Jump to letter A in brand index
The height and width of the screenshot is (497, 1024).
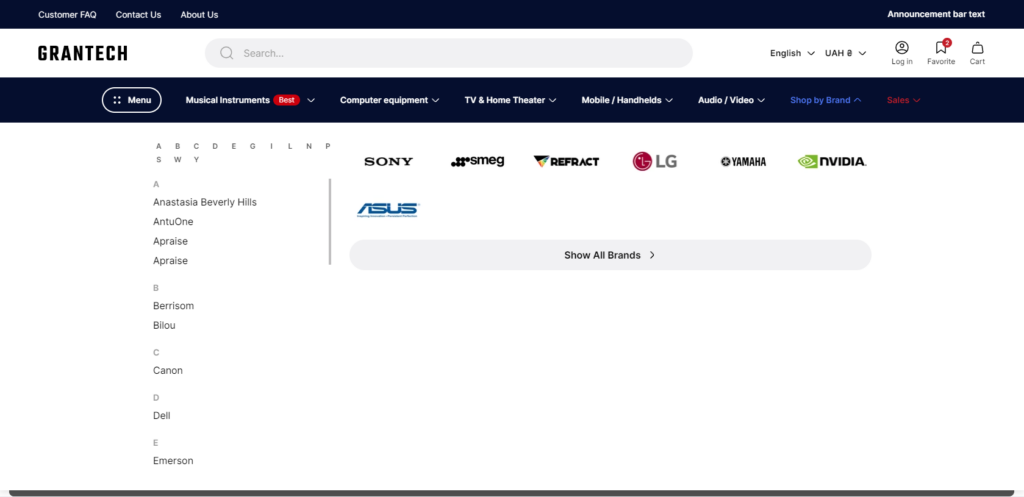pos(159,146)
